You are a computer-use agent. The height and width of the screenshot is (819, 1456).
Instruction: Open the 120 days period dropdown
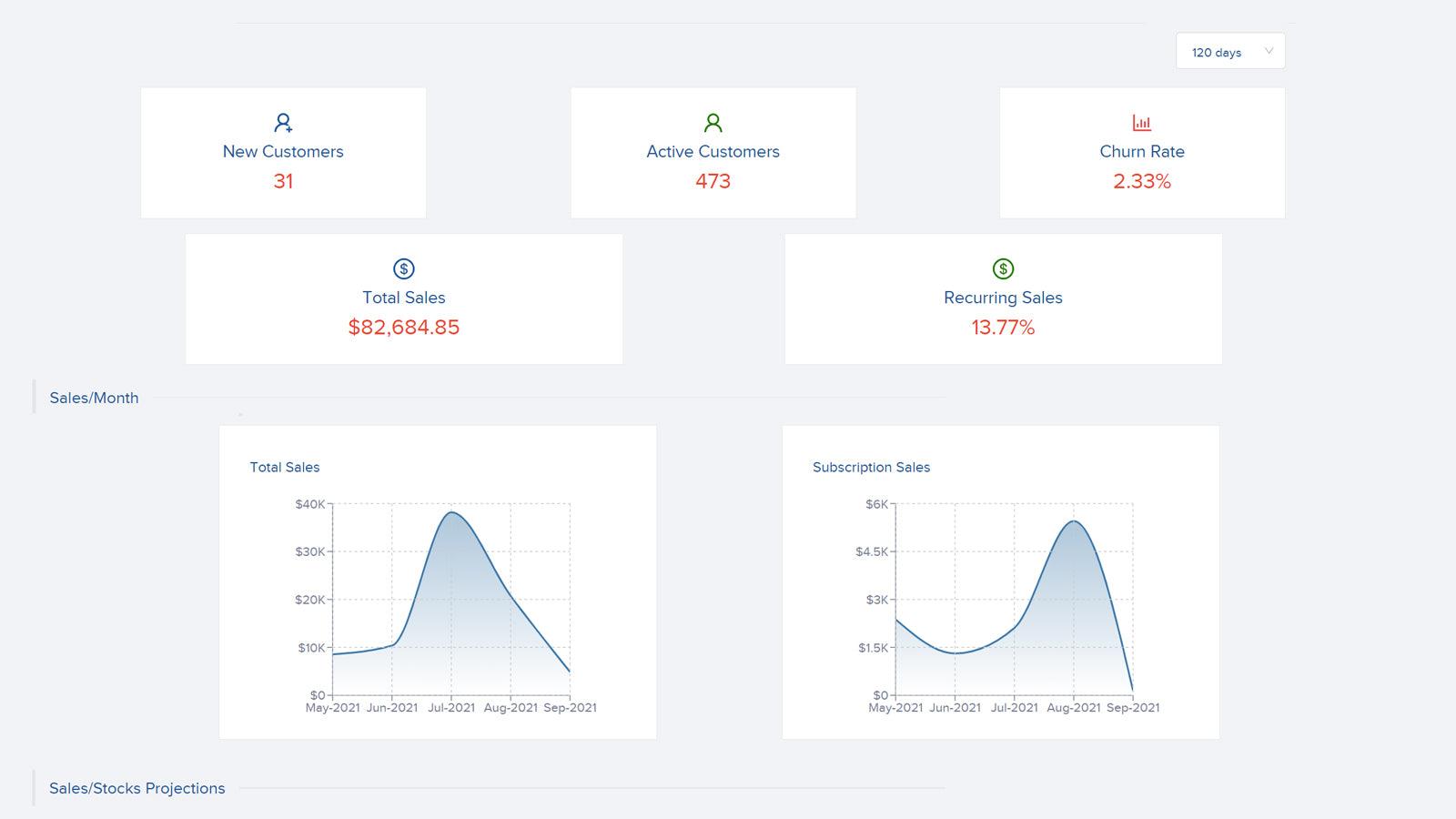click(1229, 51)
